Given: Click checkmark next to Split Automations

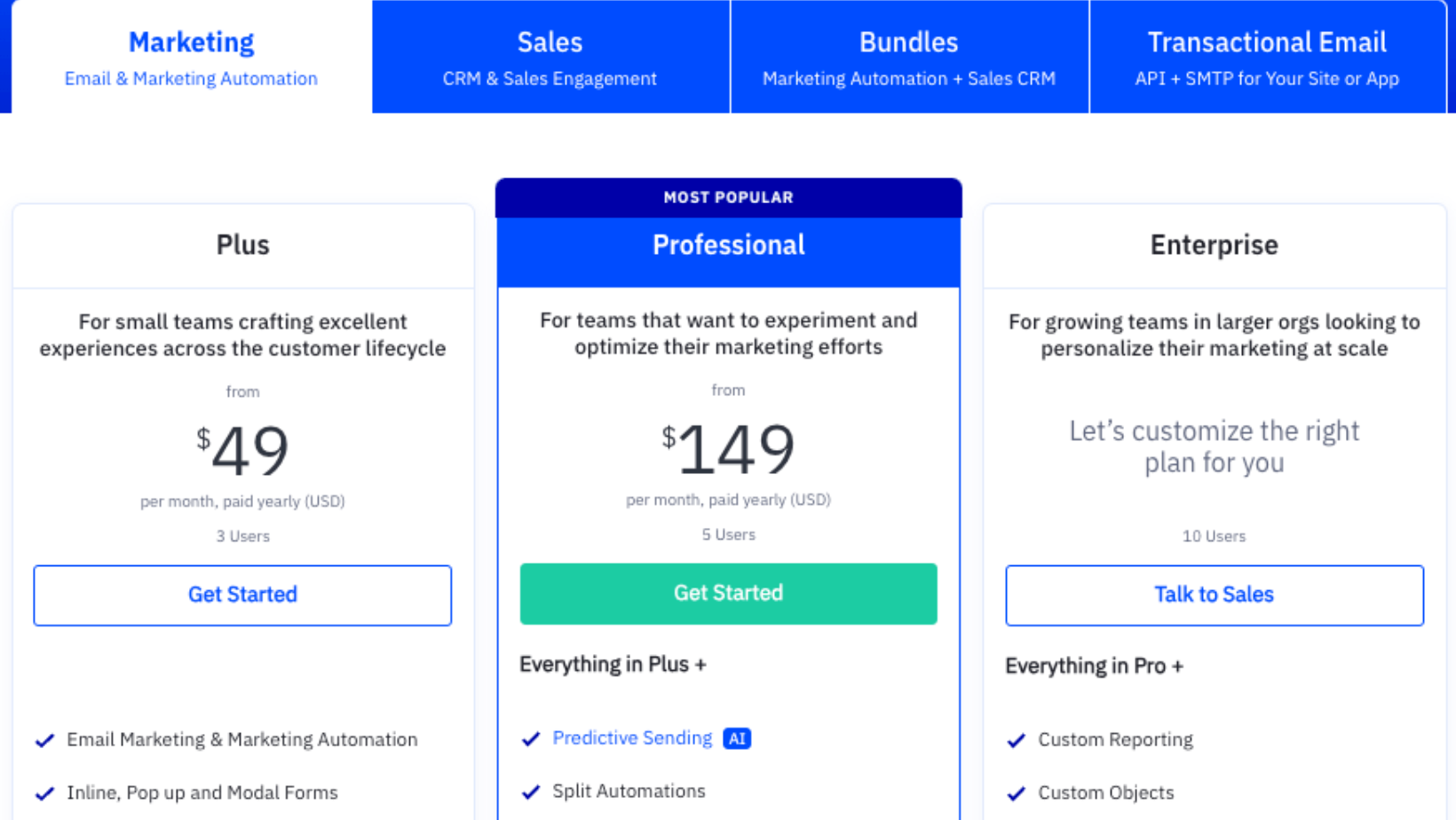Looking at the screenshot, I should 531,792.
